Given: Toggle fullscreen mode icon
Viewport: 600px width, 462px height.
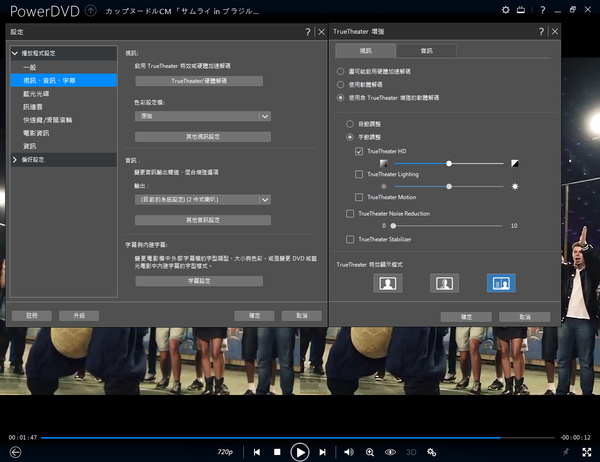Looking at the screenshot, I should click(x=585, y=452).
